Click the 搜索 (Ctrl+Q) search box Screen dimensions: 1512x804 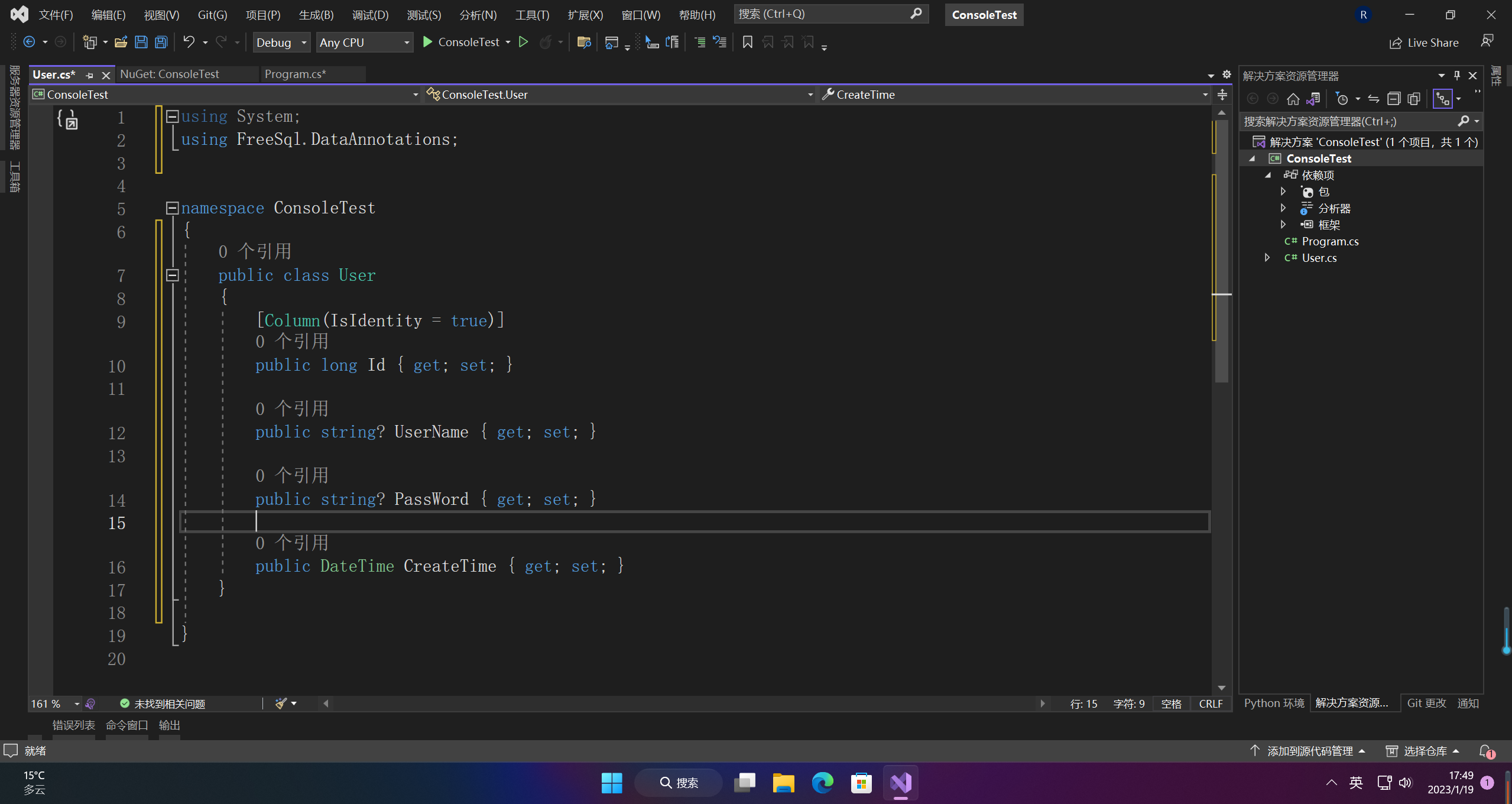831,14
